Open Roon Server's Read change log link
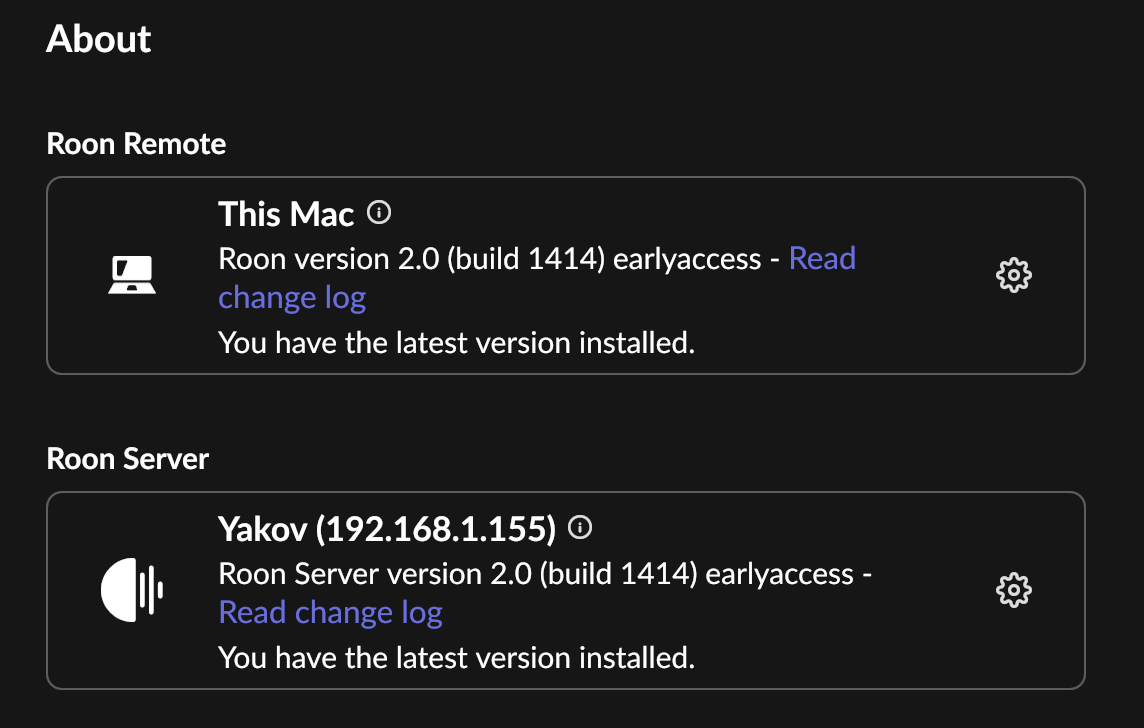This screenshot has height=728, width=1144. 331,613
